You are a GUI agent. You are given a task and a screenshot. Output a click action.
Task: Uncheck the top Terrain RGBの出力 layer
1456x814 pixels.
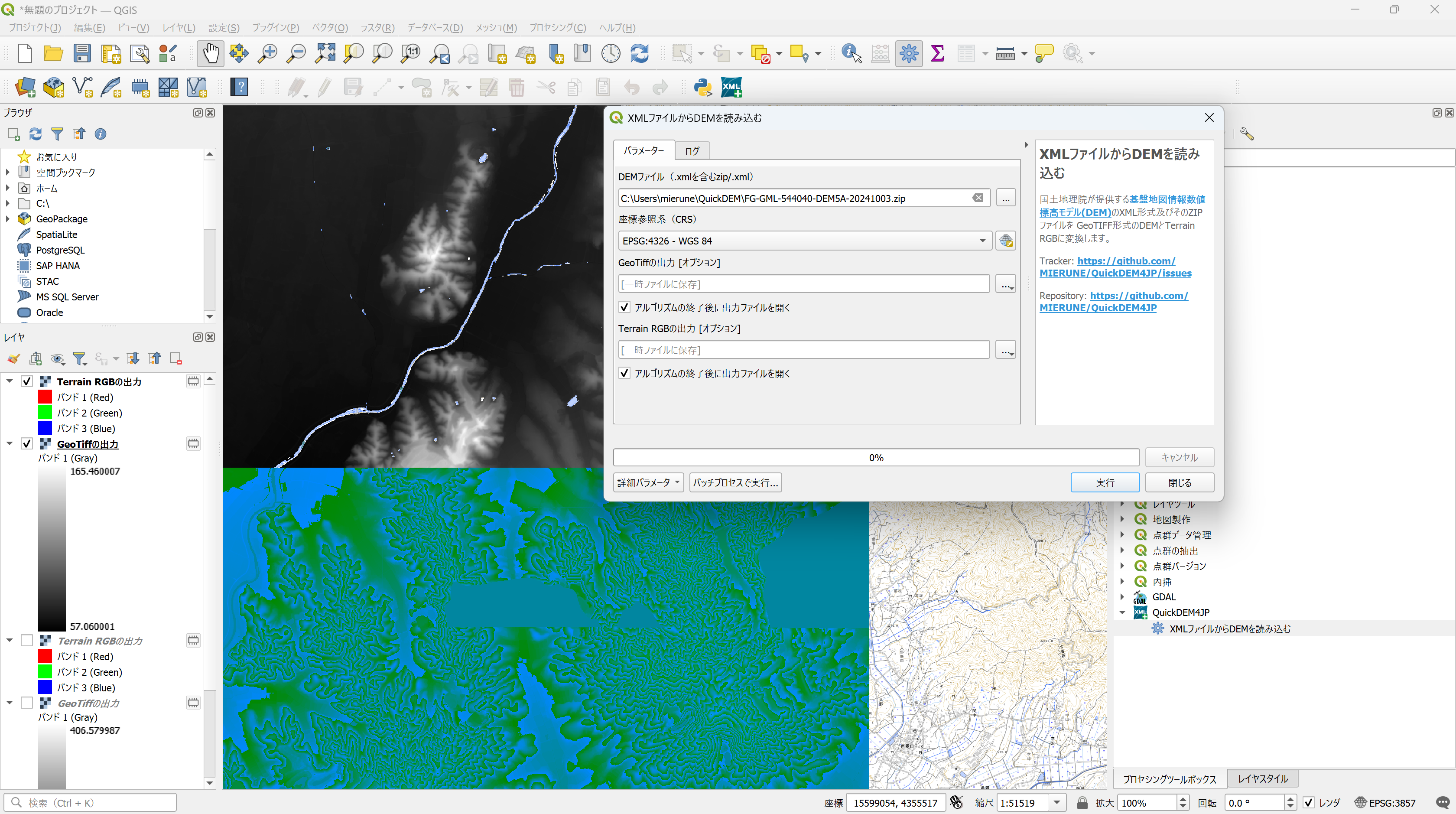pos(26,381)
